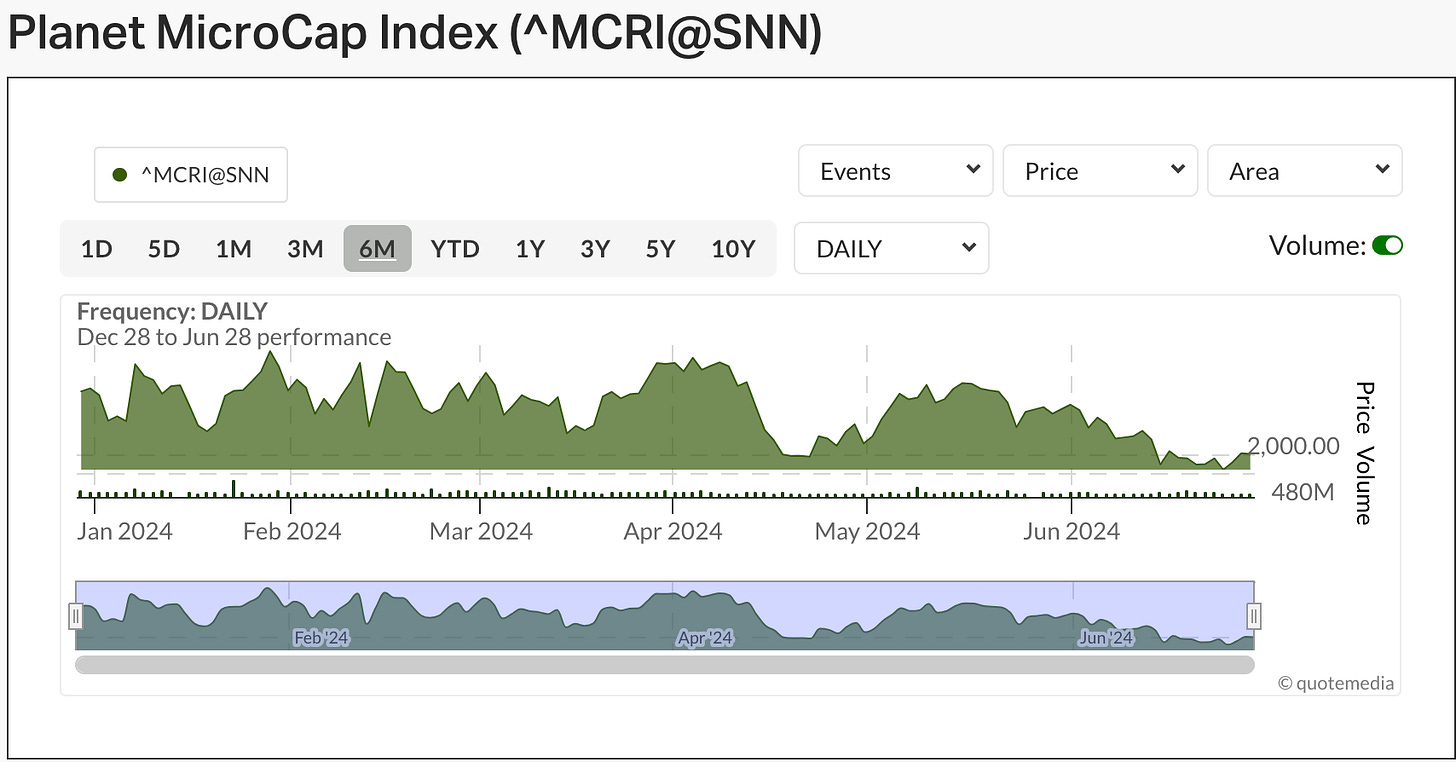Select the 1D time range
Screen dimensions: 1456x762
(x=96, y=248)
